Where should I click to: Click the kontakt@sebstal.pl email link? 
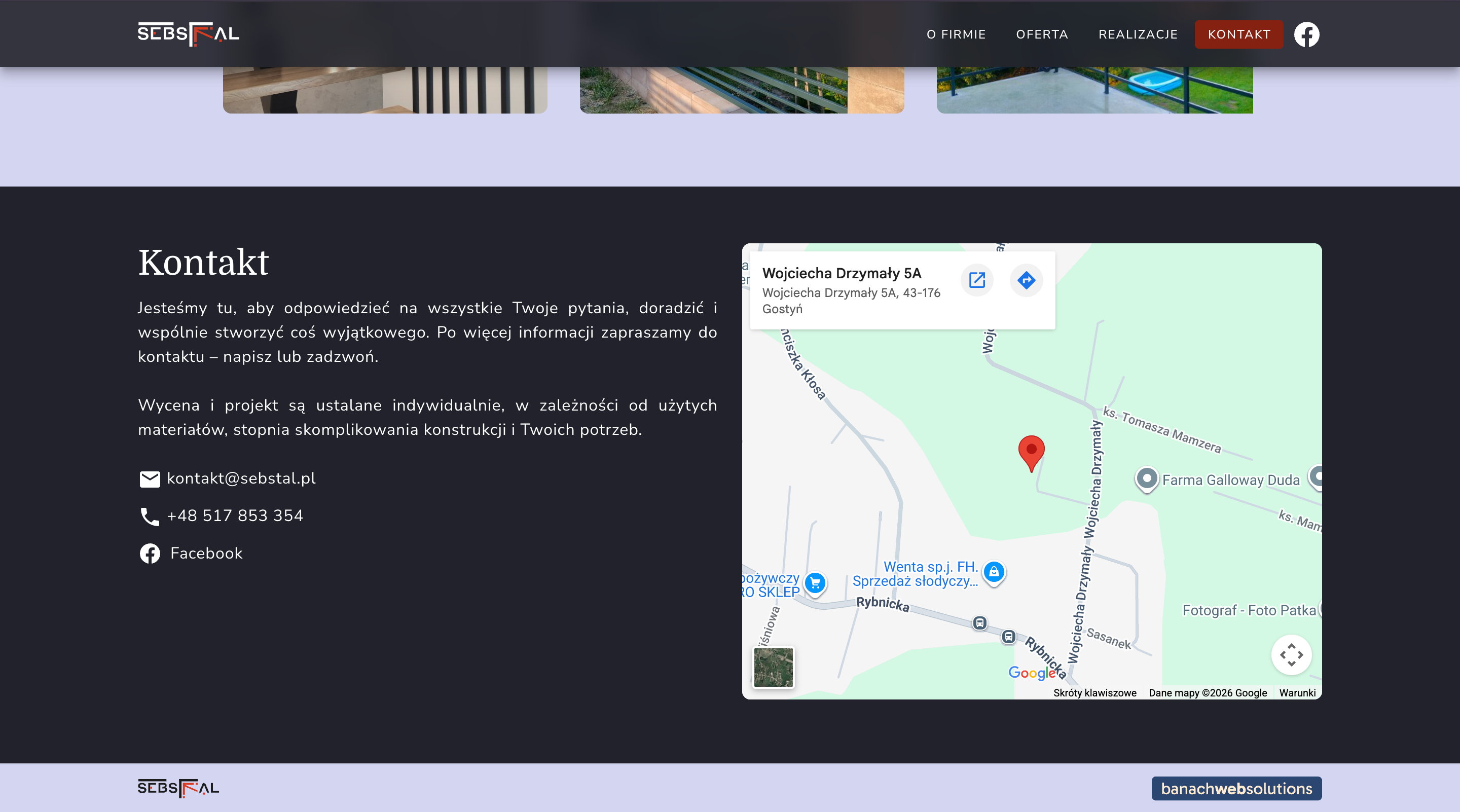241,479
